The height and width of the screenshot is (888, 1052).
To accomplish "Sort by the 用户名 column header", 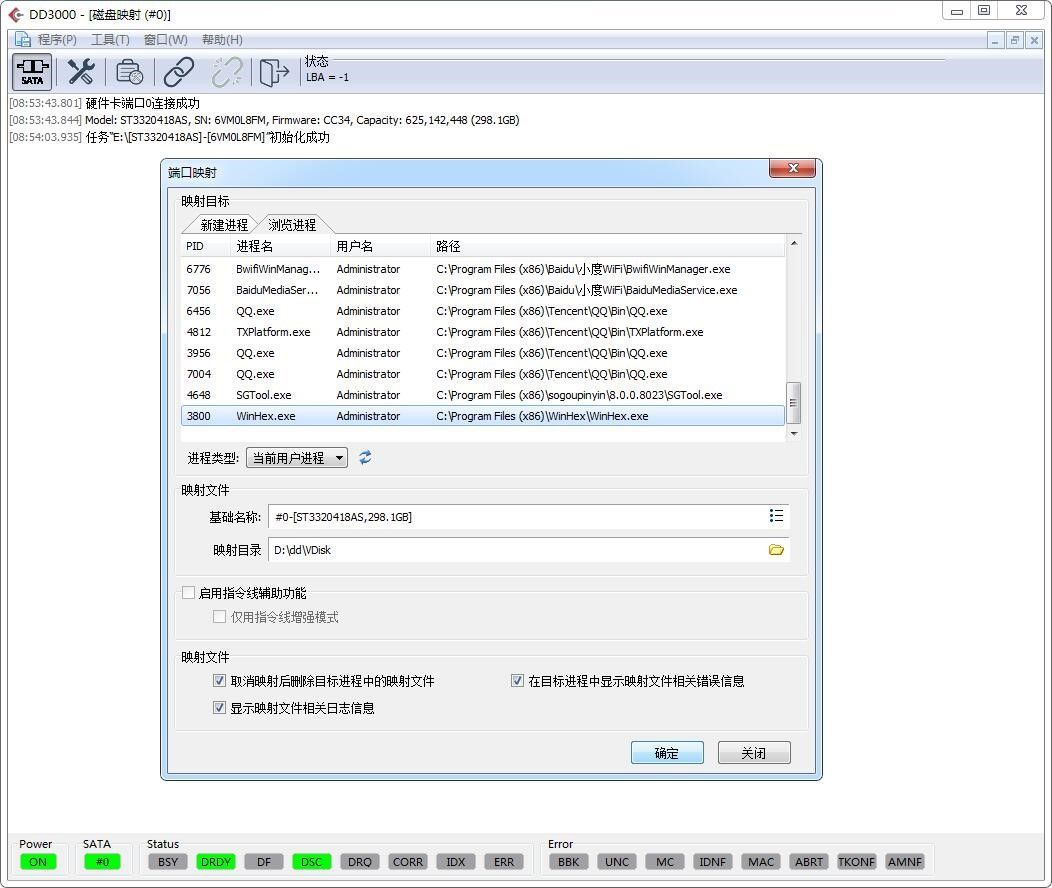I will pos(380,246).
